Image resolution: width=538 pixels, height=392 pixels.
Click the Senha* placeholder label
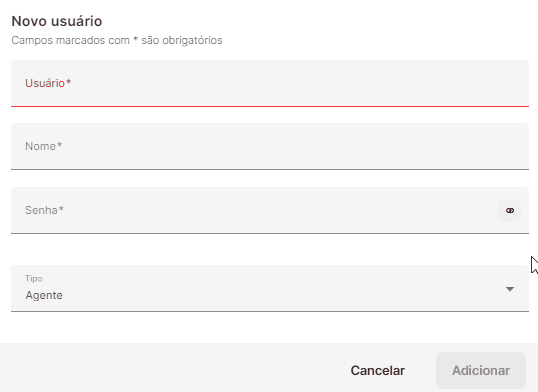point(44,210)
